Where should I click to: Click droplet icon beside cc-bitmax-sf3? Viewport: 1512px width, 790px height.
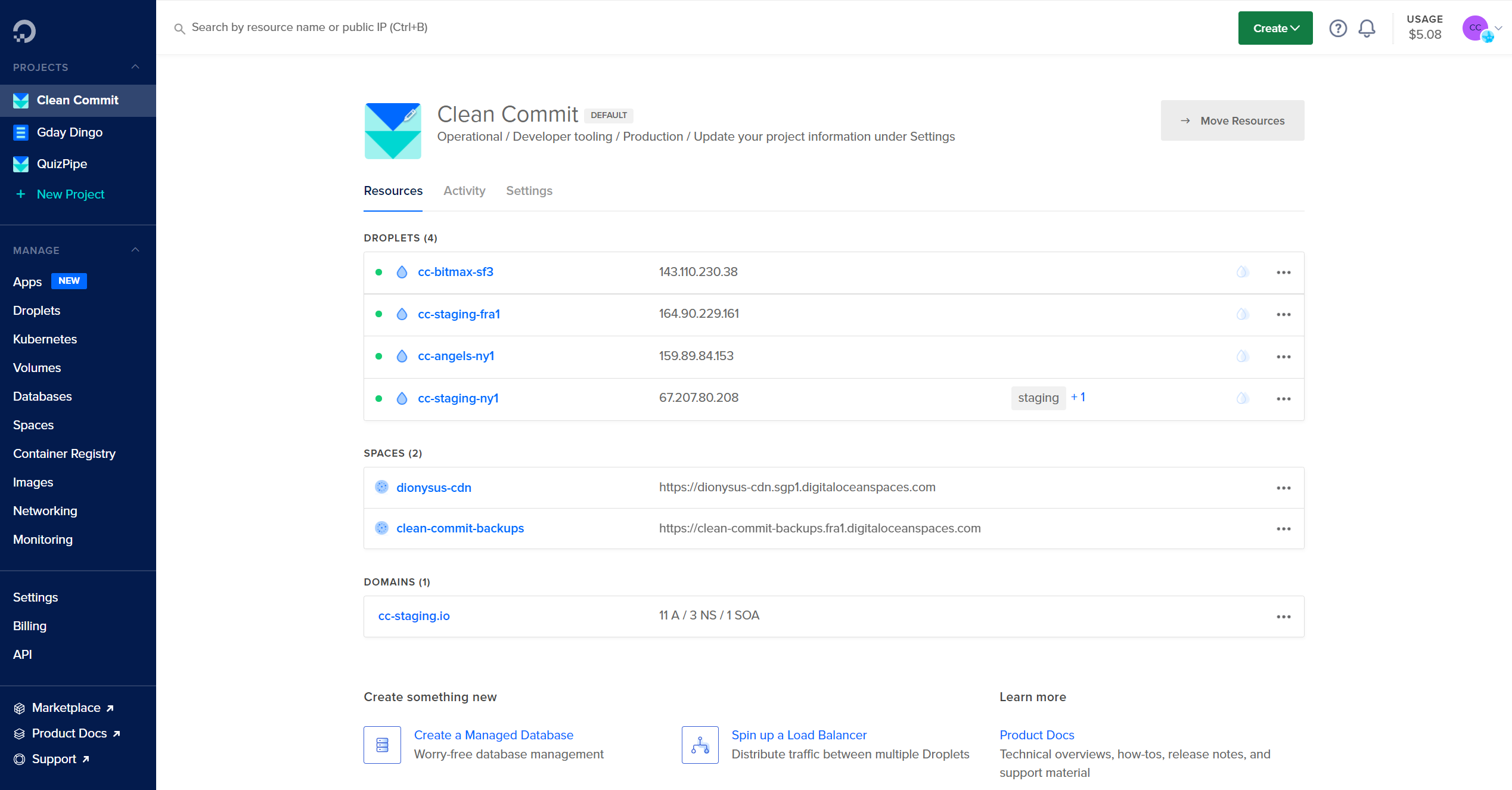tap(402, 272)
